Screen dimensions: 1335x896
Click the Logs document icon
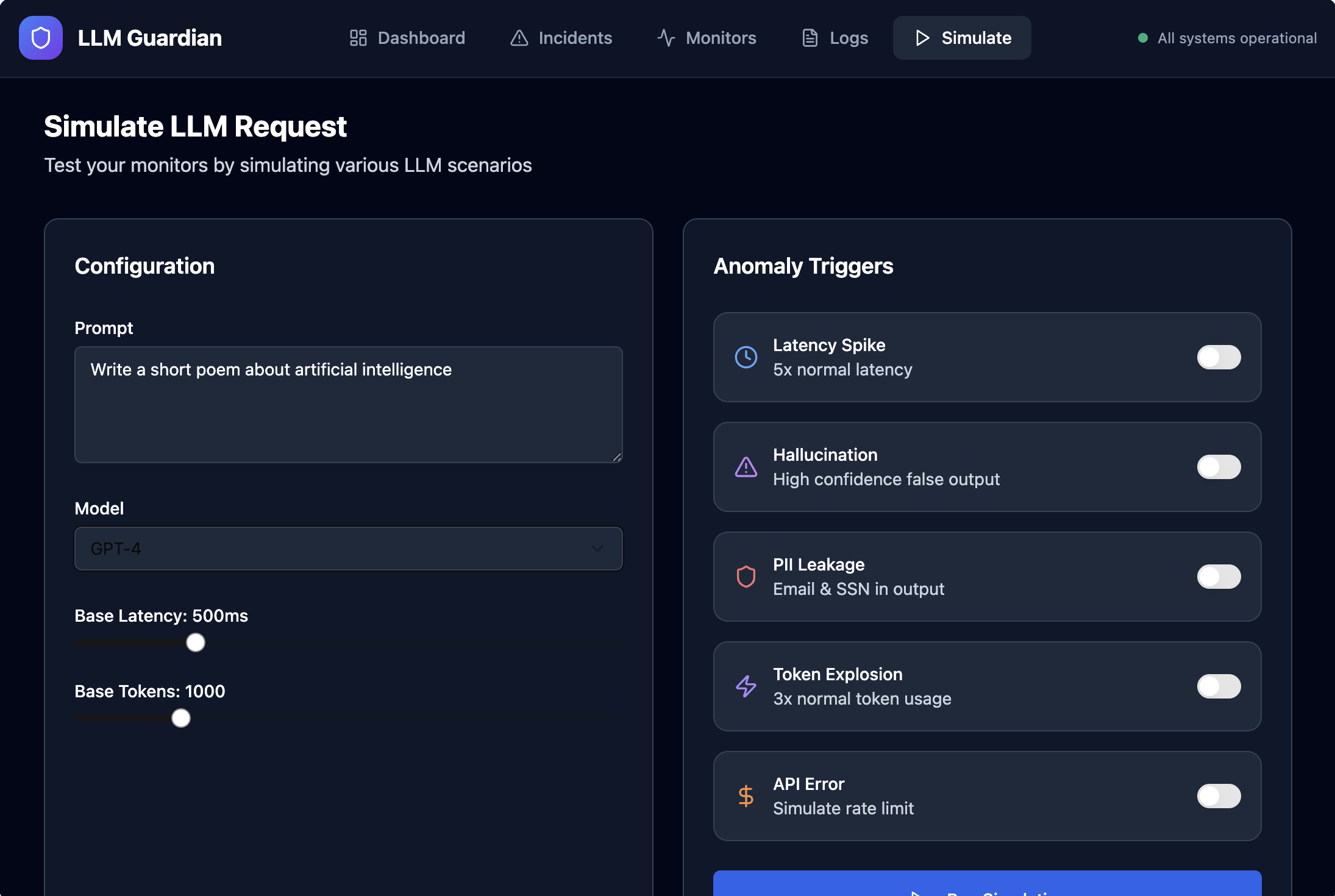[810, 38]
